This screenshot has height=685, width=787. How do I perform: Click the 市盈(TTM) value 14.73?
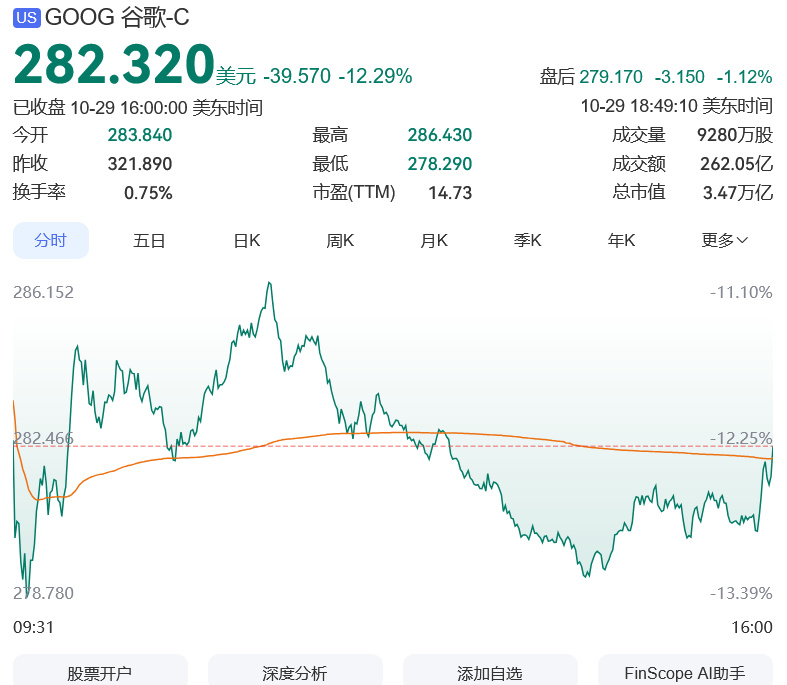(x=450, y=193)
